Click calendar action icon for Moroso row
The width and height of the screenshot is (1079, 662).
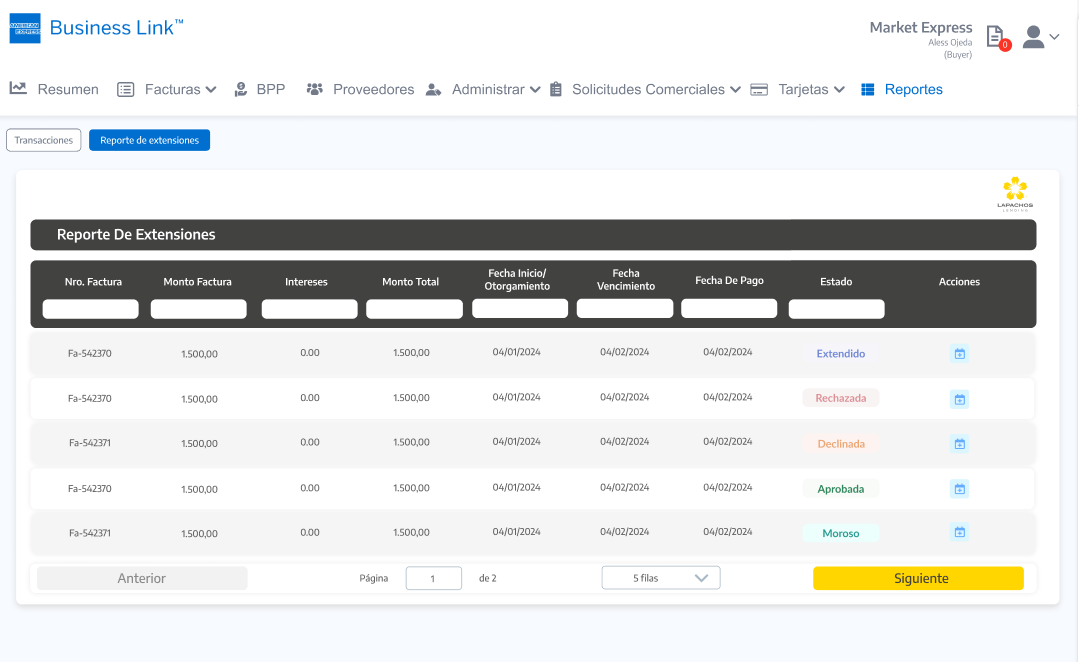959,532
